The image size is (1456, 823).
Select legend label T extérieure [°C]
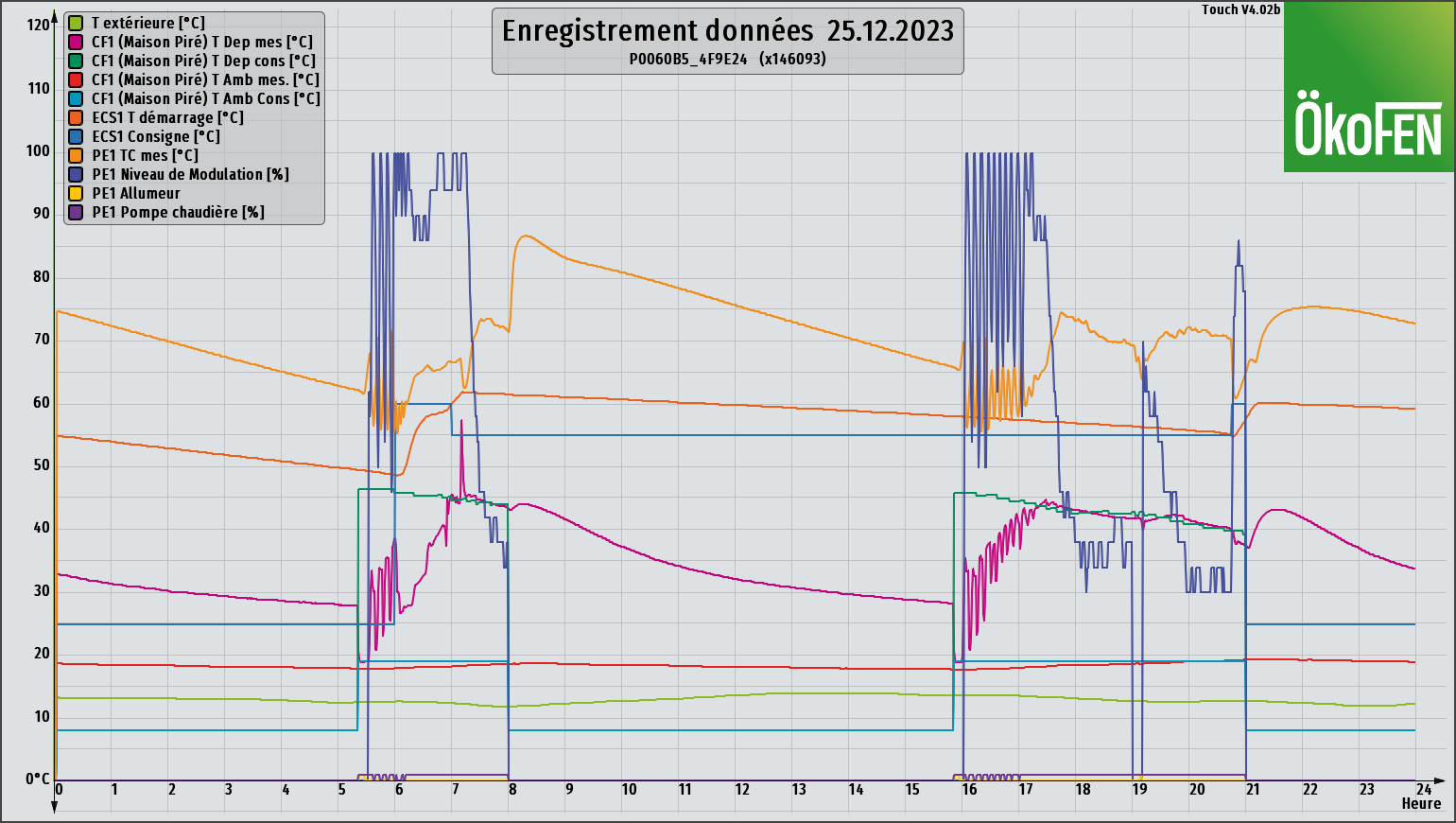[x=148, y=23]
